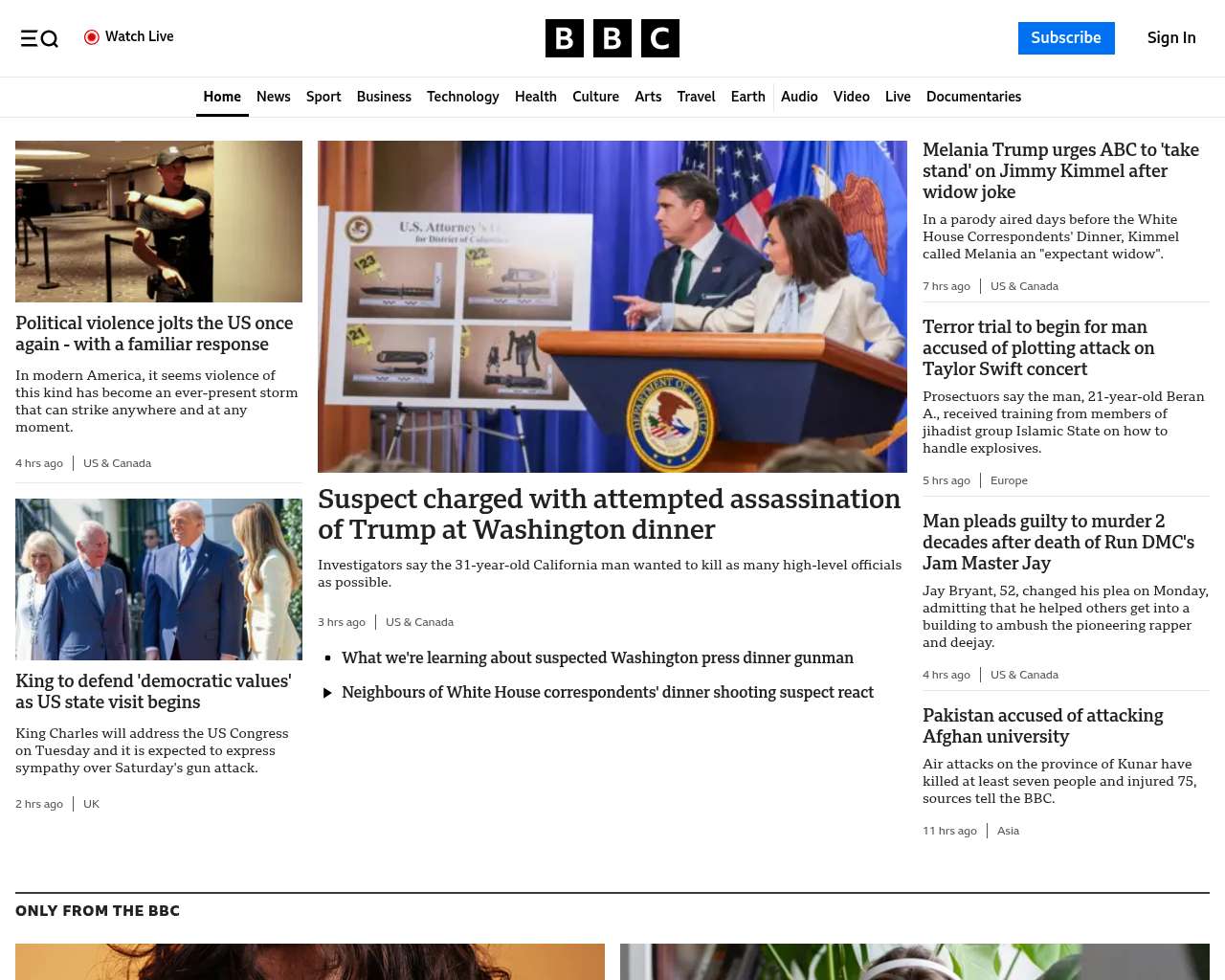Click Sign In
The width and height of the screenshot is (1225, 980).
click(1170, 38)
